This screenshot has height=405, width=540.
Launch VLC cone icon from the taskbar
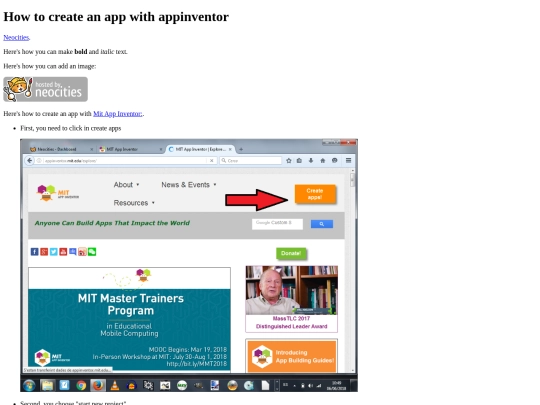click(x=115, y=385)
